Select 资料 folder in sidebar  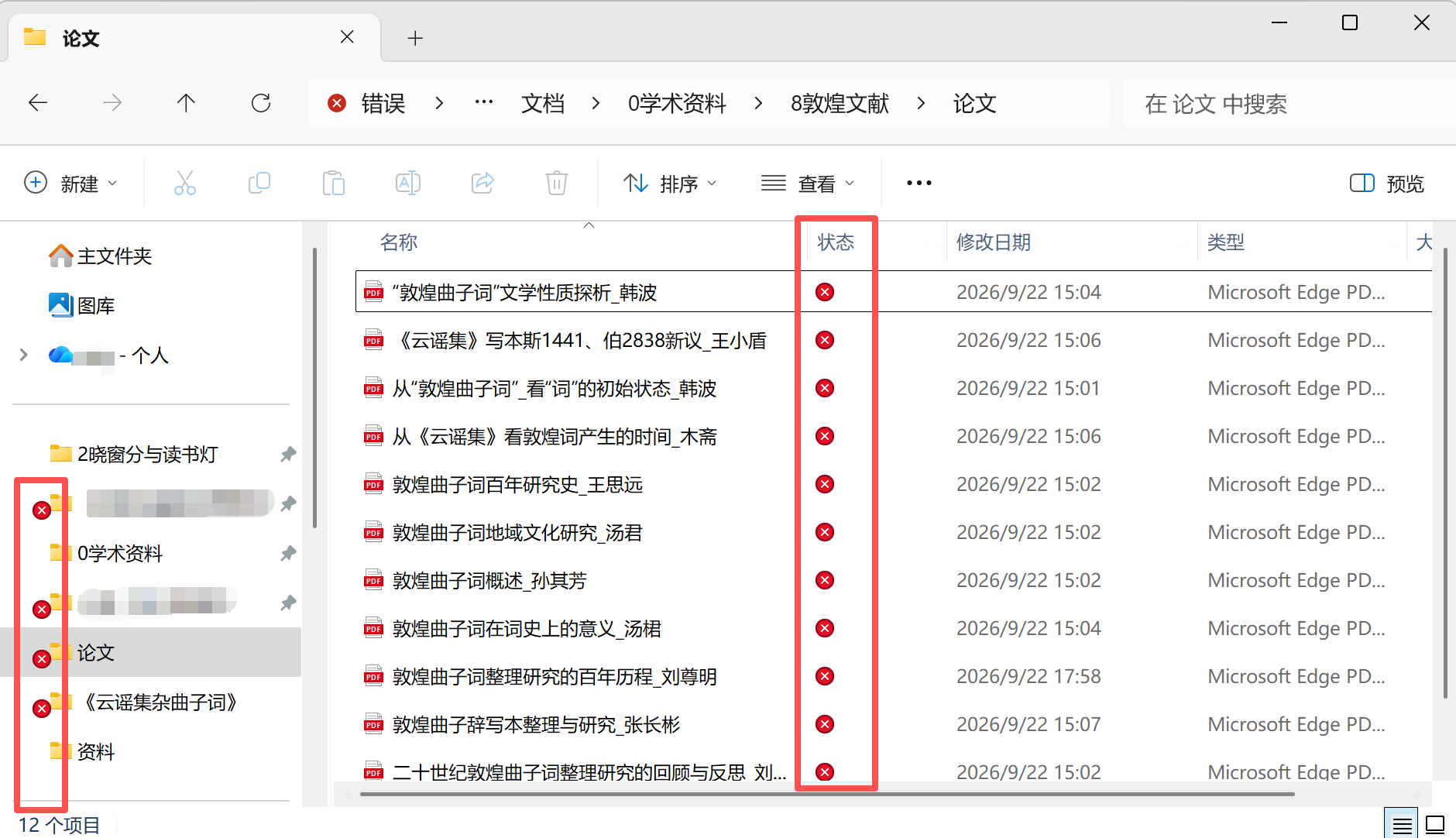pyautogui.click(x=82, y=752)
